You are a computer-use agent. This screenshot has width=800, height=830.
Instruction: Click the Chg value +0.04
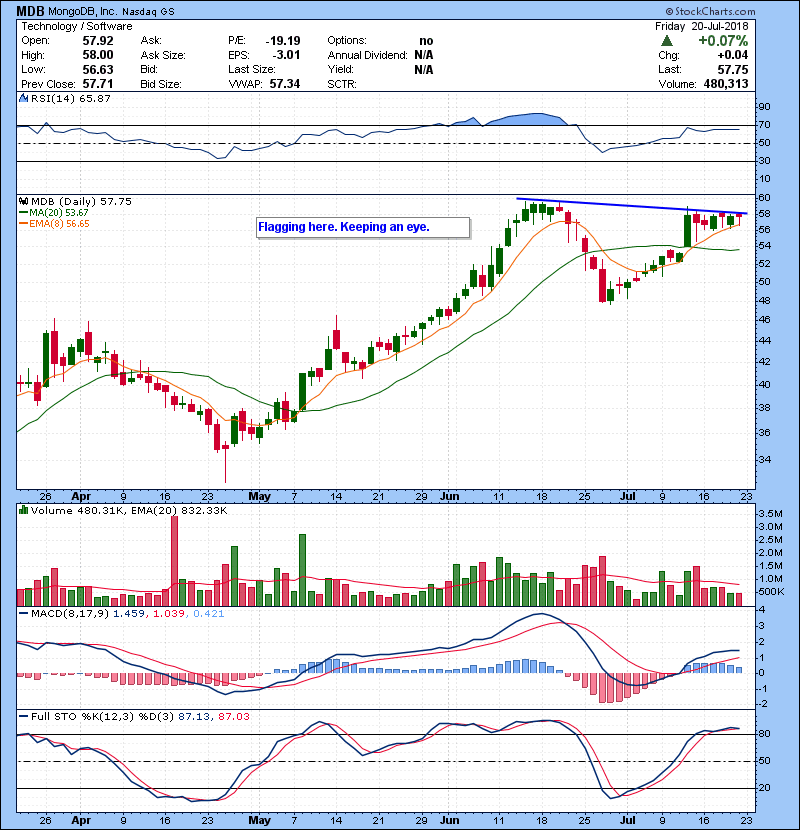point(733,55)
